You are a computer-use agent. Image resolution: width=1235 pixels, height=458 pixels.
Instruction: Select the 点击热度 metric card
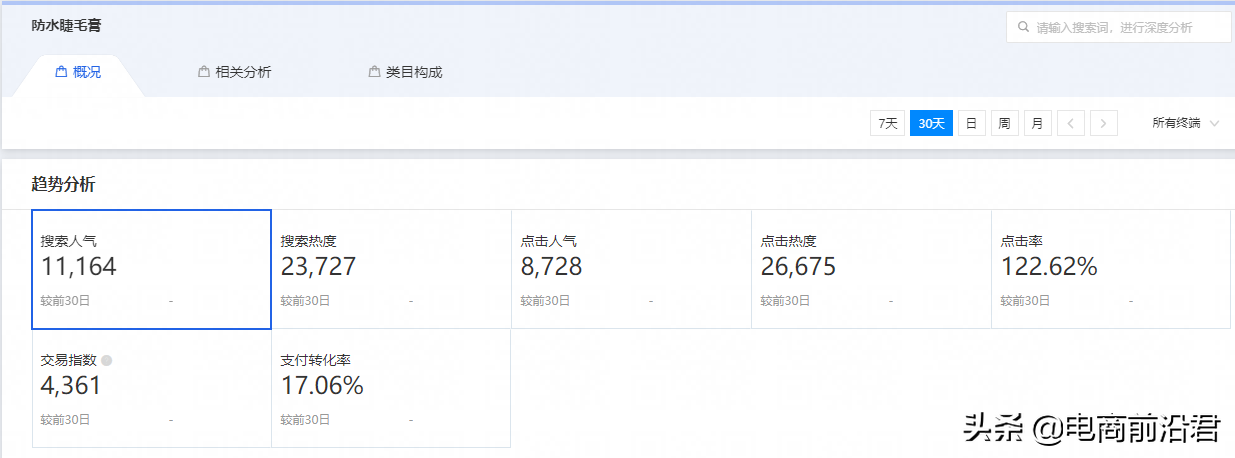click(871, 269)
